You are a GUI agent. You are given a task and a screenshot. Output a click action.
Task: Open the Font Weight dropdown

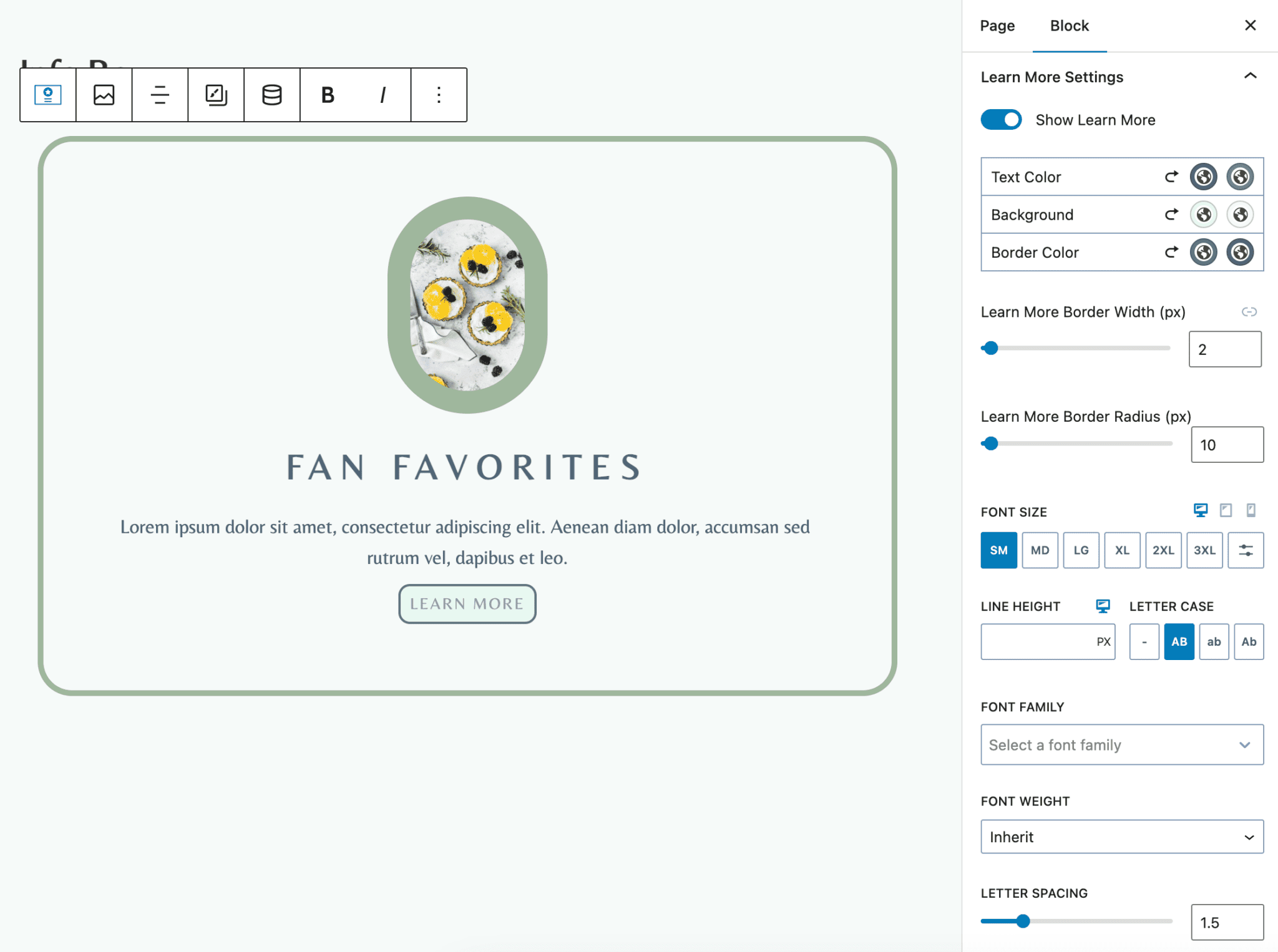(1121, 837)
